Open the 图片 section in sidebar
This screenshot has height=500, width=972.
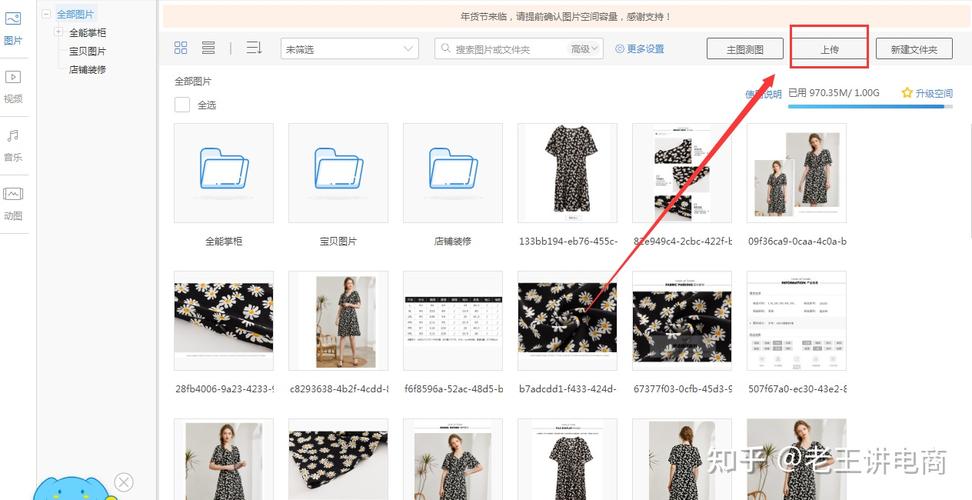[13, 29]
